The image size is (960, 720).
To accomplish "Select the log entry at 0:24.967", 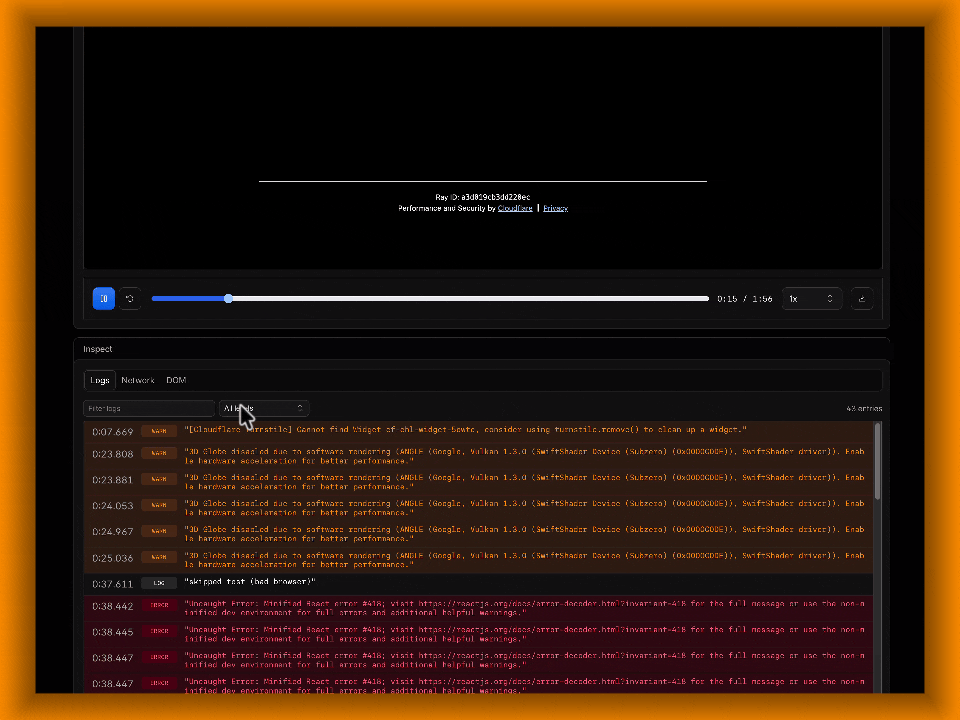I will pos(478,534).
